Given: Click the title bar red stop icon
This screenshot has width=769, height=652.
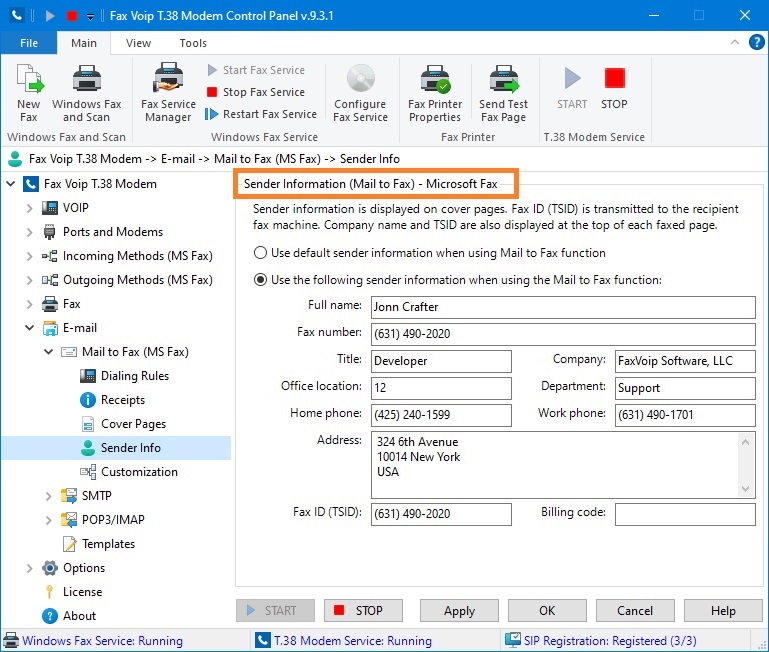Looking at the screenshot, I should pyautogui.click(x=72, y=16).
